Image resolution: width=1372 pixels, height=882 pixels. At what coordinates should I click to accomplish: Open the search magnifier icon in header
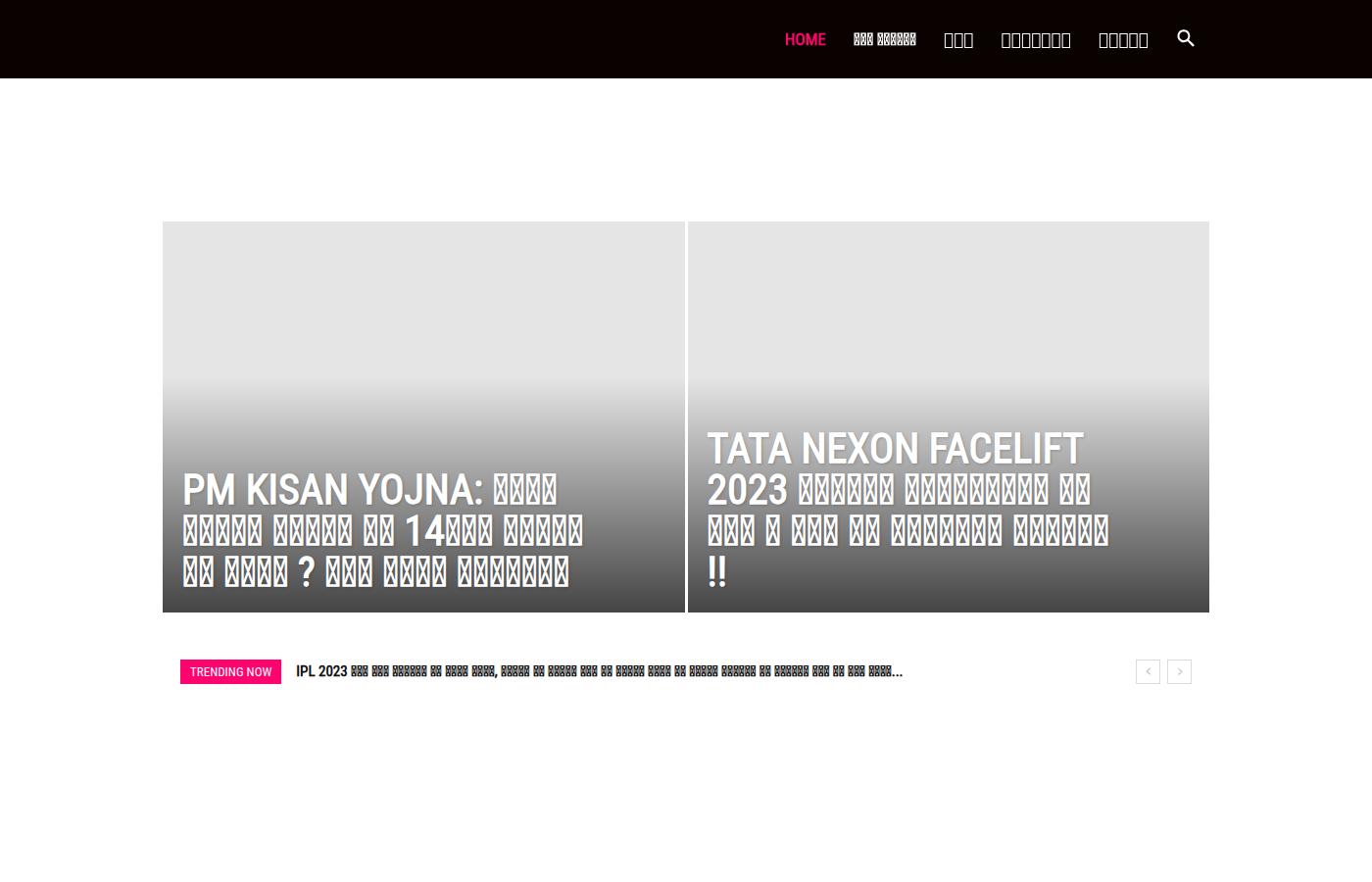tap(1186, 38)
